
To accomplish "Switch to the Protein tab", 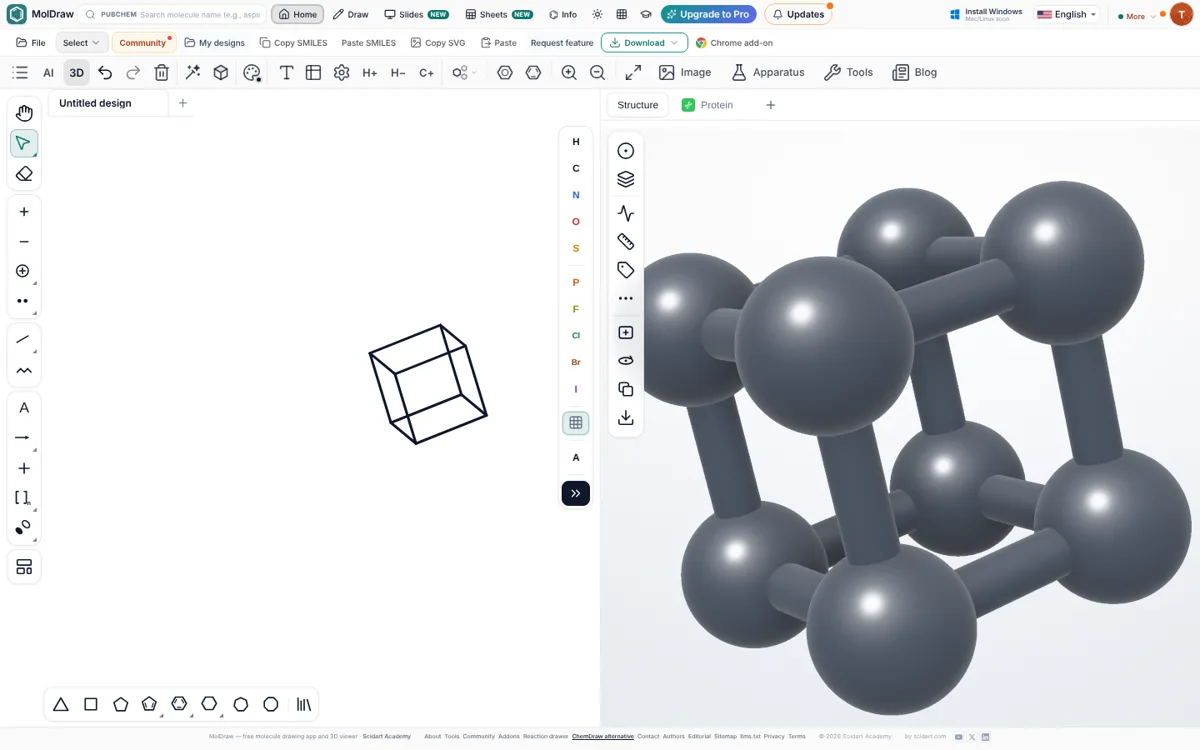I will pyautogui.click(x=707, y=105).
